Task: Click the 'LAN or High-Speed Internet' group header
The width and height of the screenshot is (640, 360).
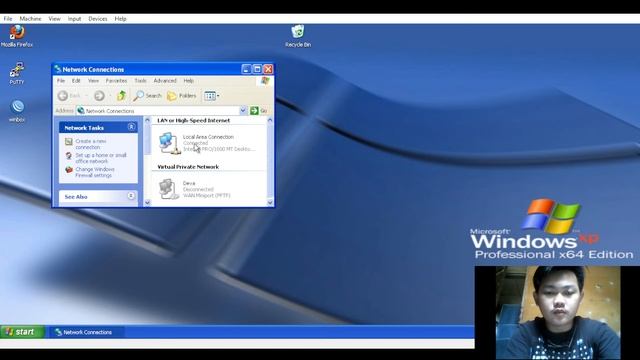Action: tap(193, 120)
